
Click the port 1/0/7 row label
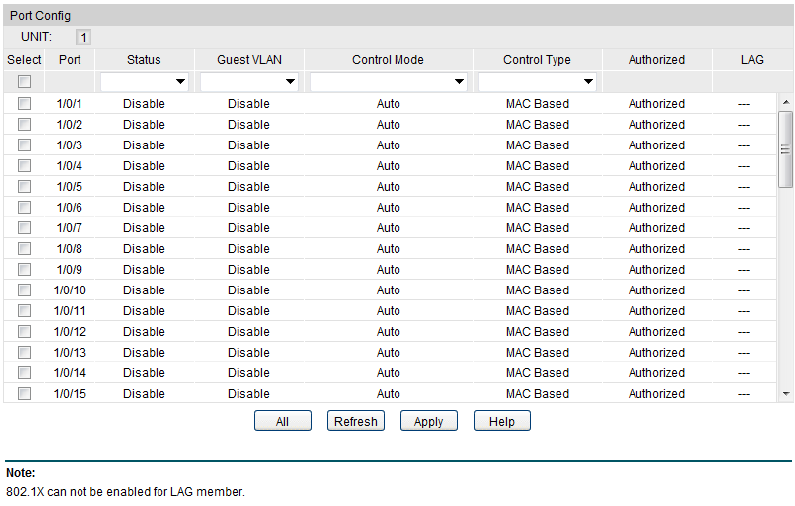tap(69, 228)
